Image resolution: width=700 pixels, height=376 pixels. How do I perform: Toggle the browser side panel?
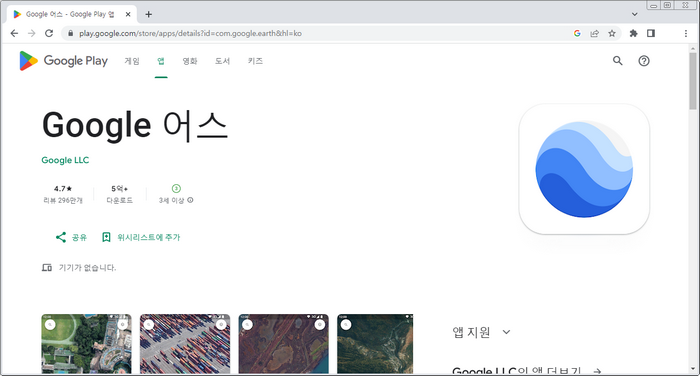point(651,33)
